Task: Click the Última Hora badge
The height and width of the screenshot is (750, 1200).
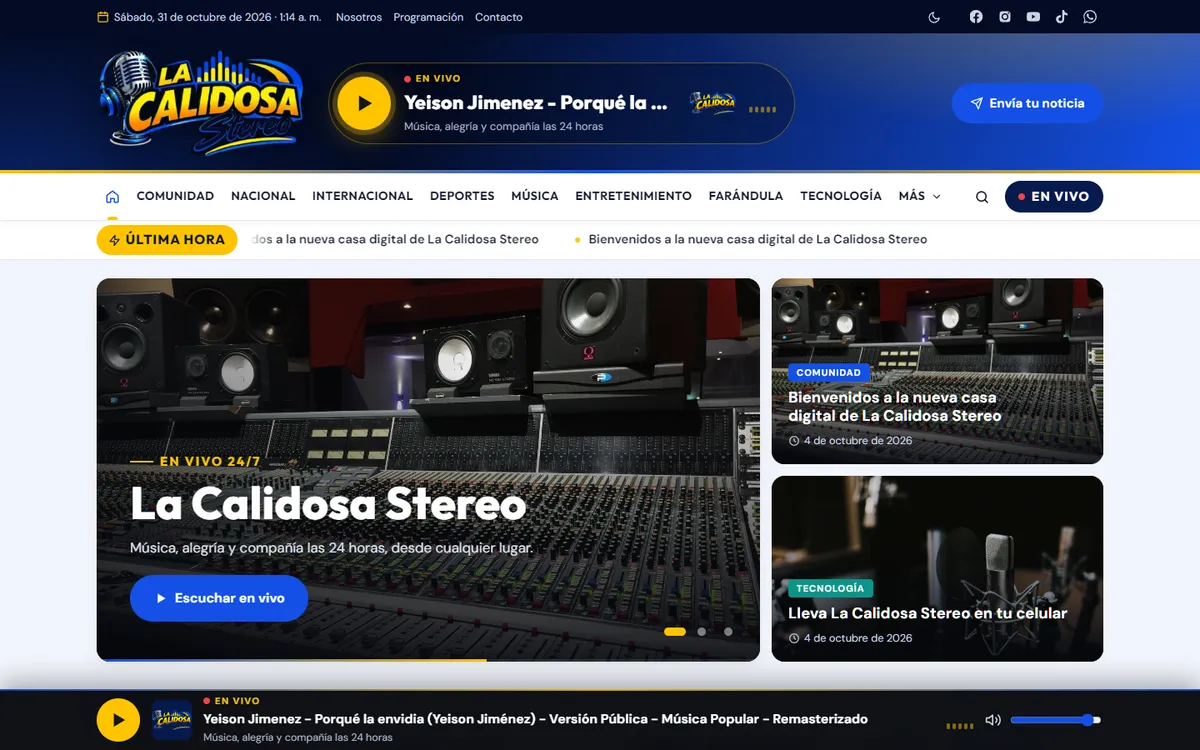Action: coord(167,240)
